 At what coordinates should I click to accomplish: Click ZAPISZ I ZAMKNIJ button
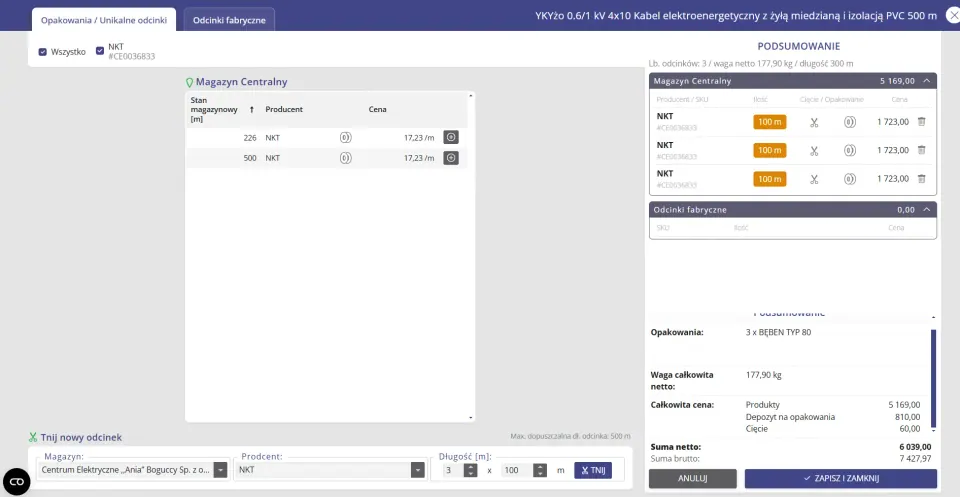[841, 479]
